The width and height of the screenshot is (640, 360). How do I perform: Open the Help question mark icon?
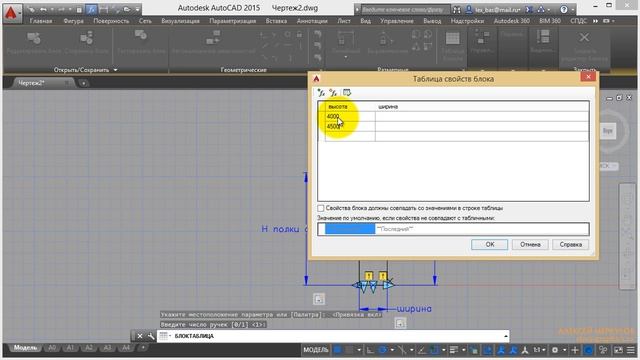pyautogui.click(x=564, y=9)
